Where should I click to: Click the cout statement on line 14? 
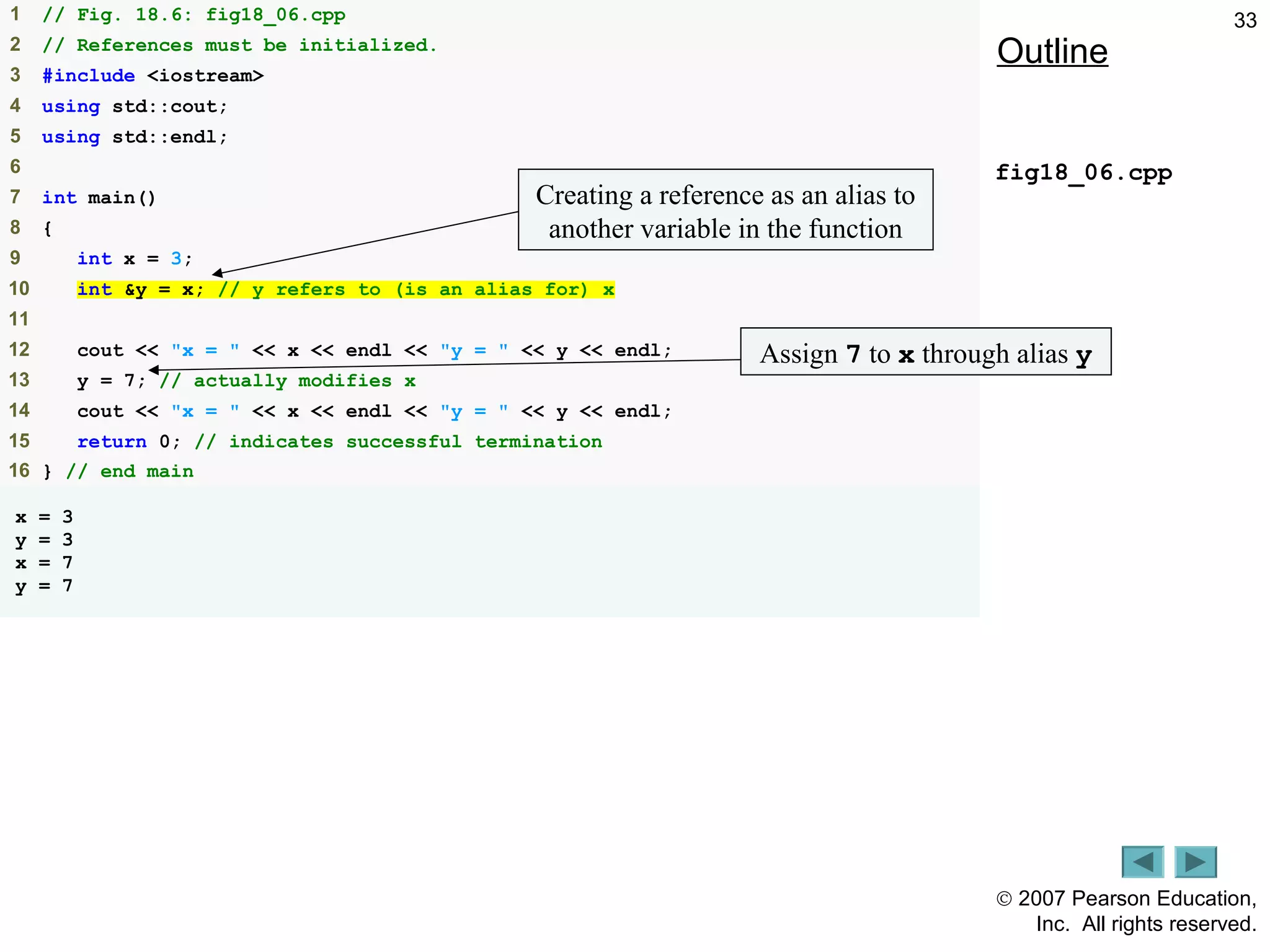(x=375, y=412)
